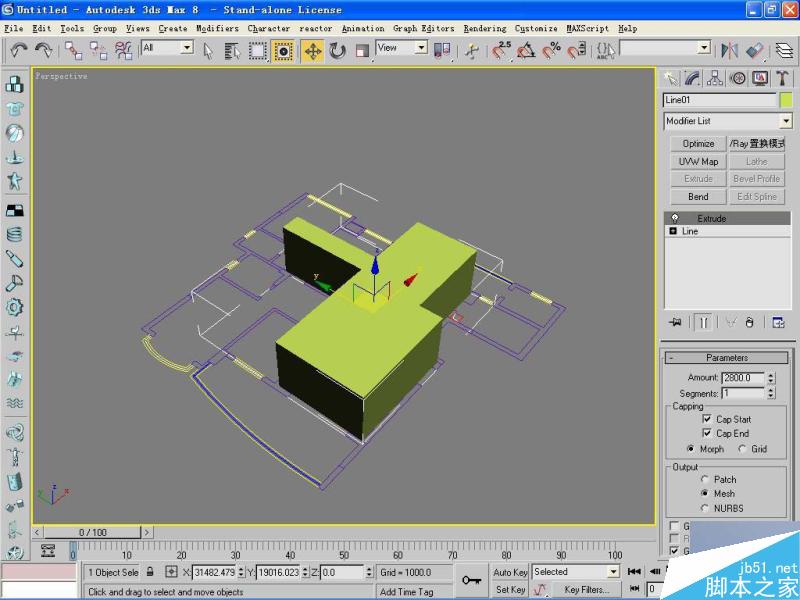Open the Hierarchy command panel tab
Image resolution: width=800 pixels, height=600 pixels.
click(x=715, y=78)
